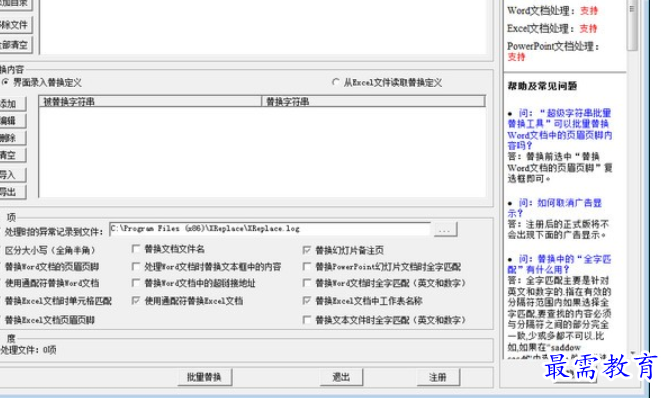Viewport: 666px width, 398px height.
Task: Click the 注册 button
Action: coord(438,377)
